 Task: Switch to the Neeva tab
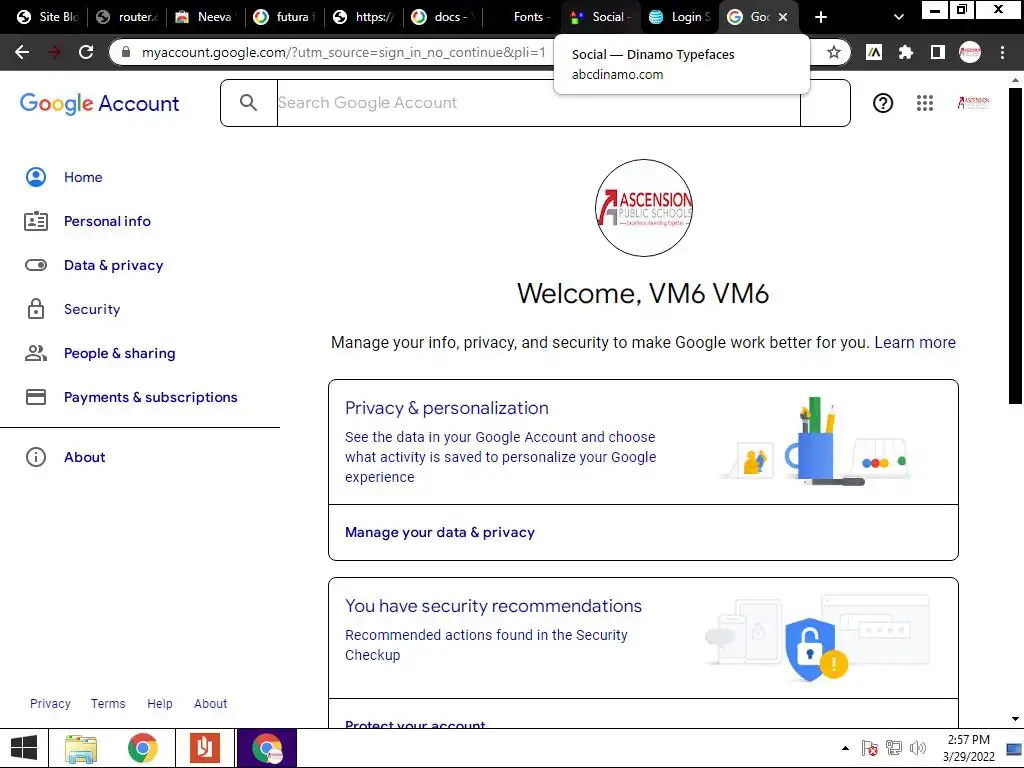tap(206, 17)
